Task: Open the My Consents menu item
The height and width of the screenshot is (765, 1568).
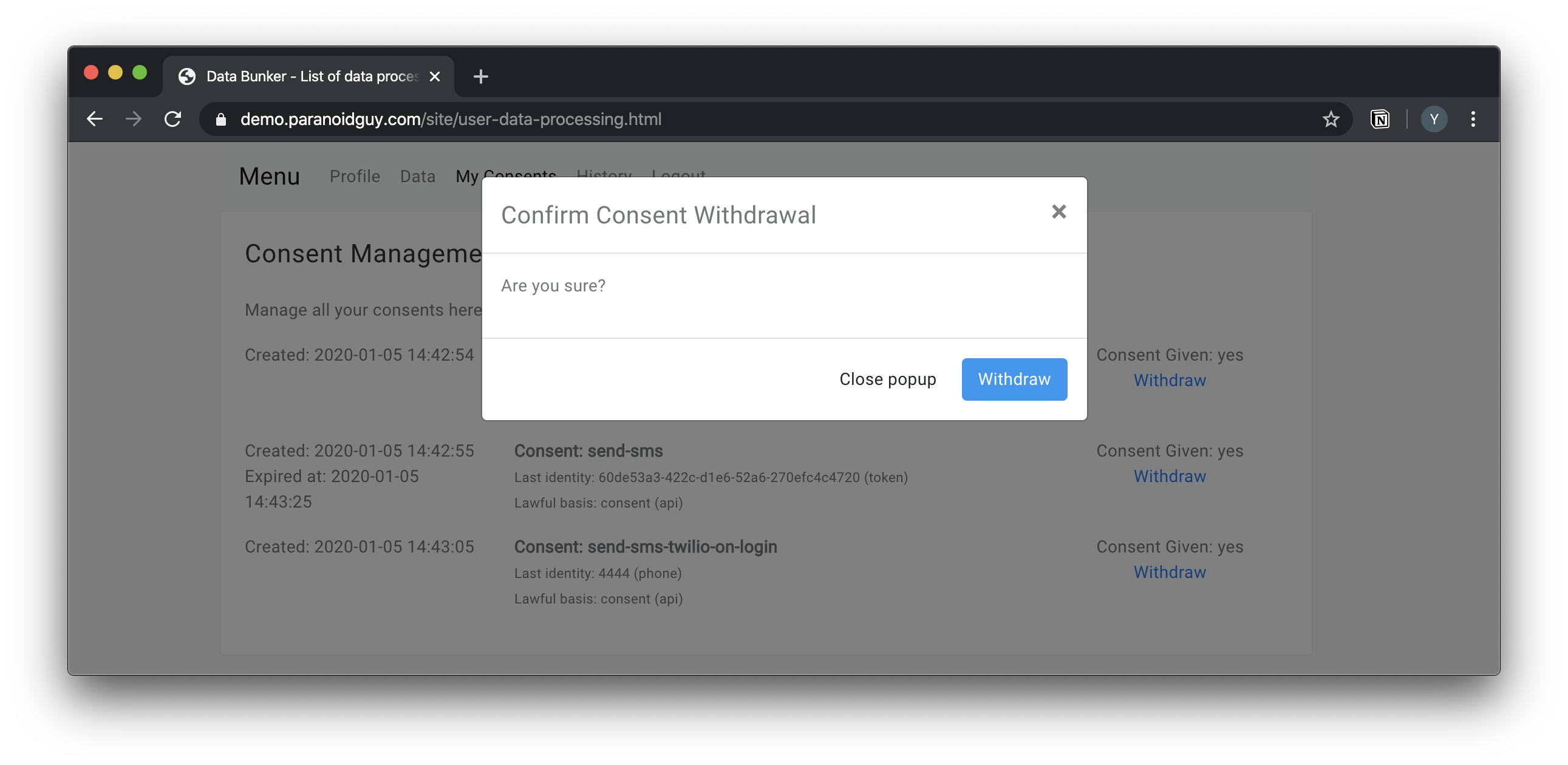Action: (505, 176)
